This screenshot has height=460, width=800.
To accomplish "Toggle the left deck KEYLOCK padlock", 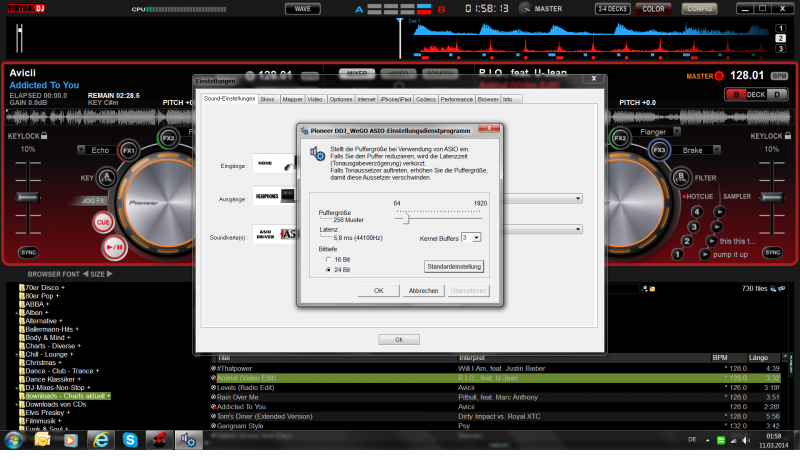I will [44, 136].
